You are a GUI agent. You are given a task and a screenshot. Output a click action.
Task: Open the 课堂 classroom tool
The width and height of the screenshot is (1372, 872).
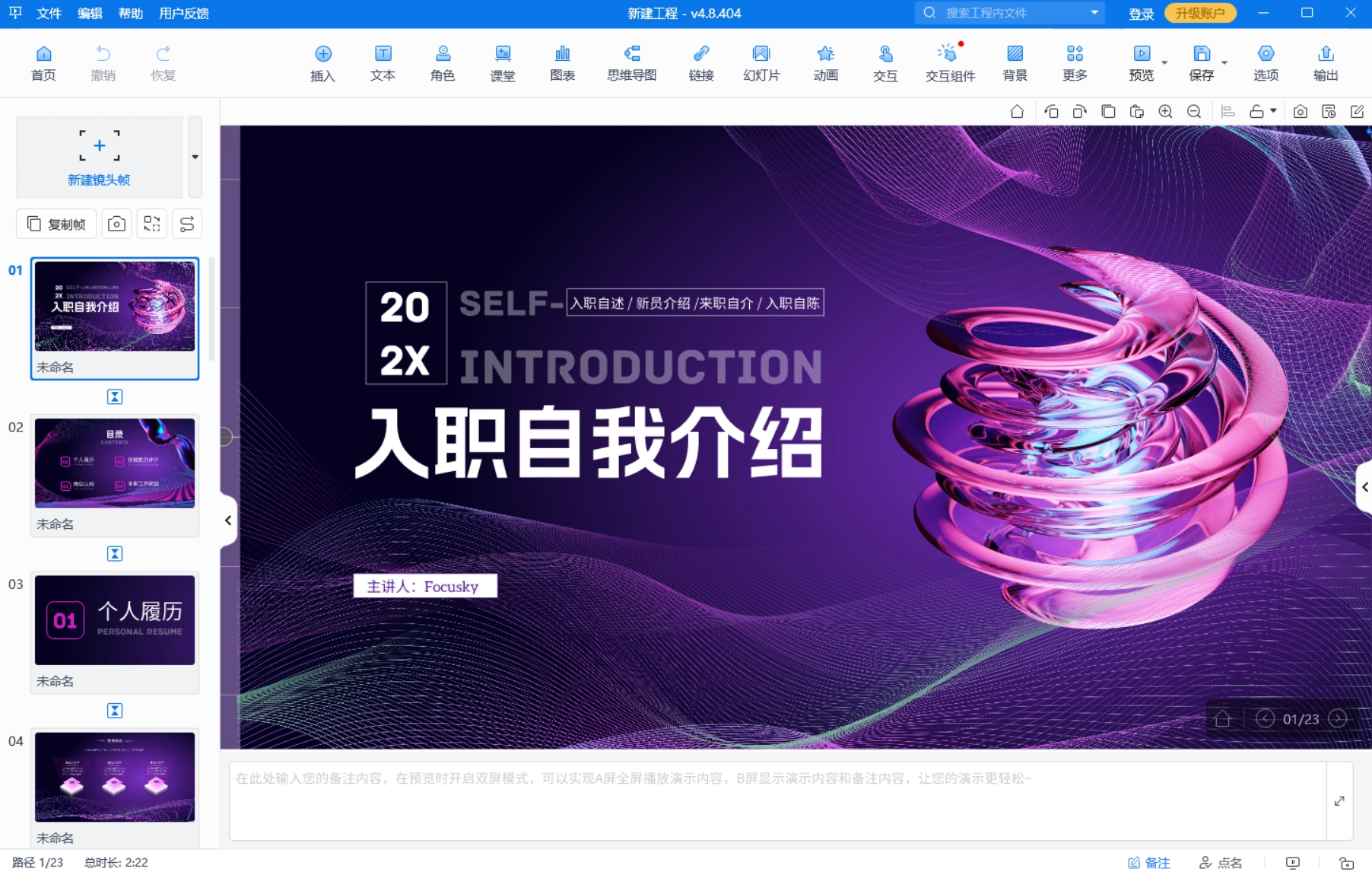click(x=503, y=62)
